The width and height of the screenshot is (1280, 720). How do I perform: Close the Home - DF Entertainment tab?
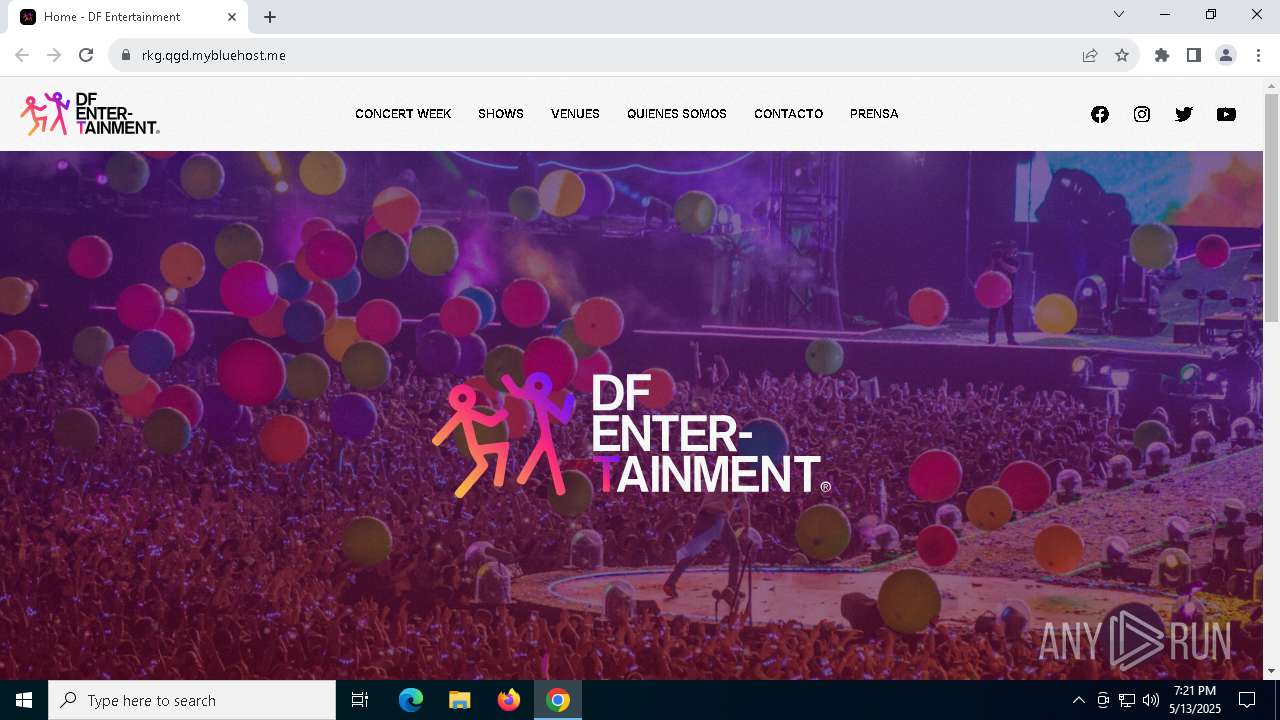pyautogui.click(x=232, y=17)
